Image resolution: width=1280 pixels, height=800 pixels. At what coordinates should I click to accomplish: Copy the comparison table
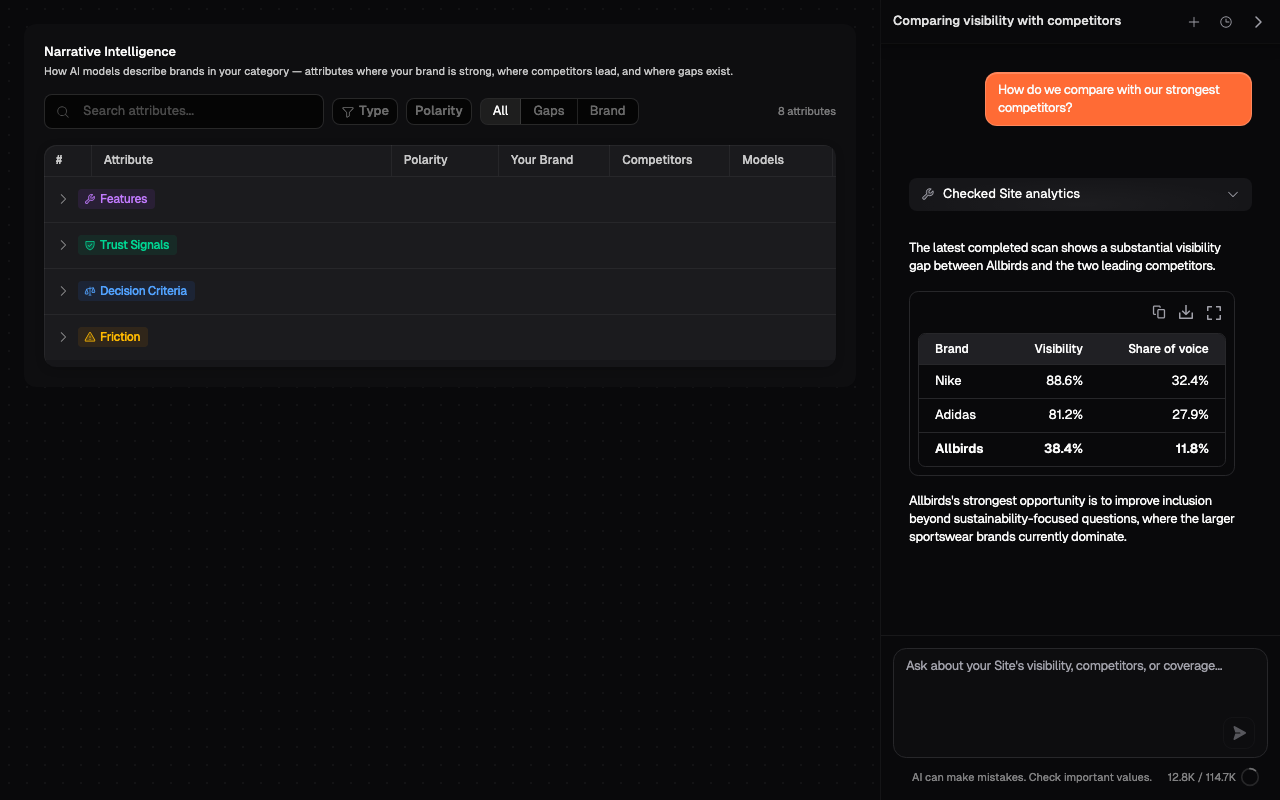1159,312
